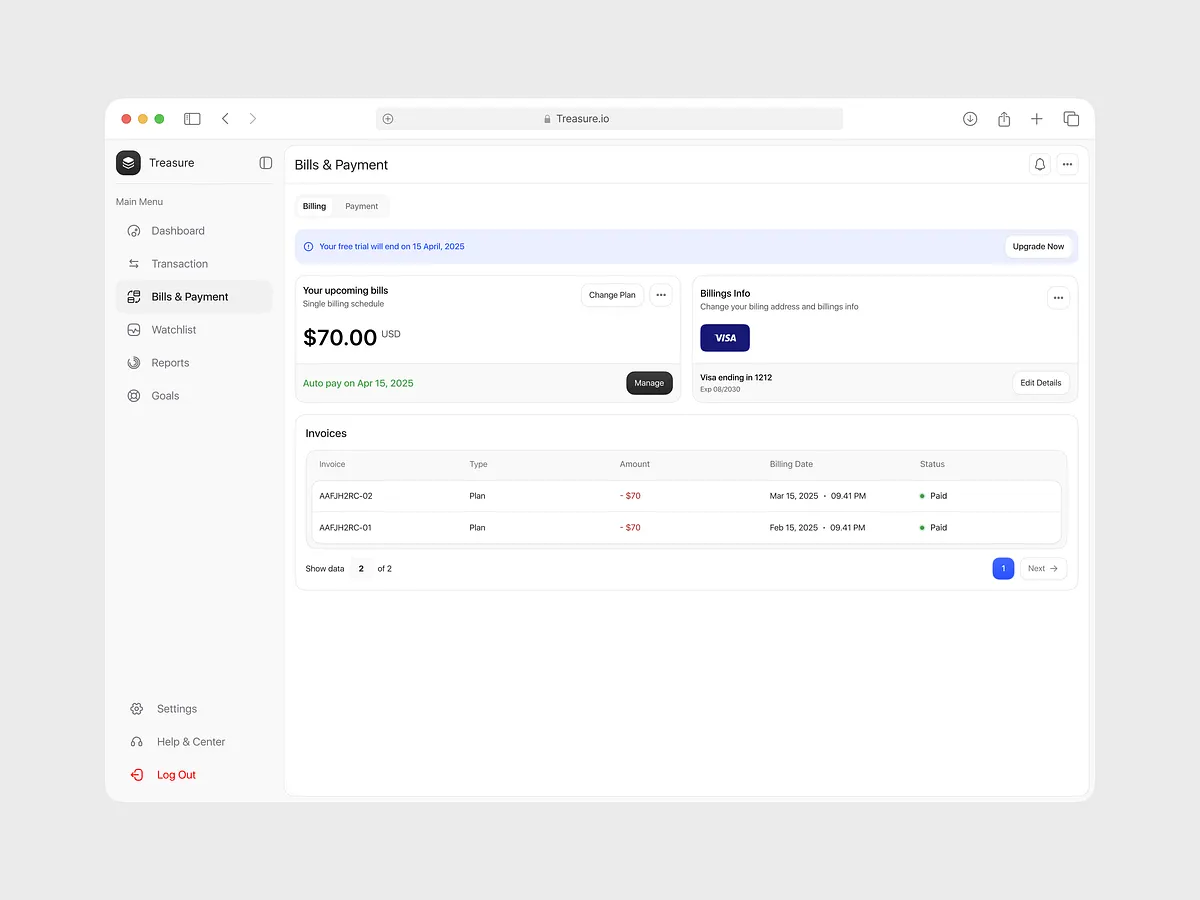Toggle the sidebar collapse control

264,162
